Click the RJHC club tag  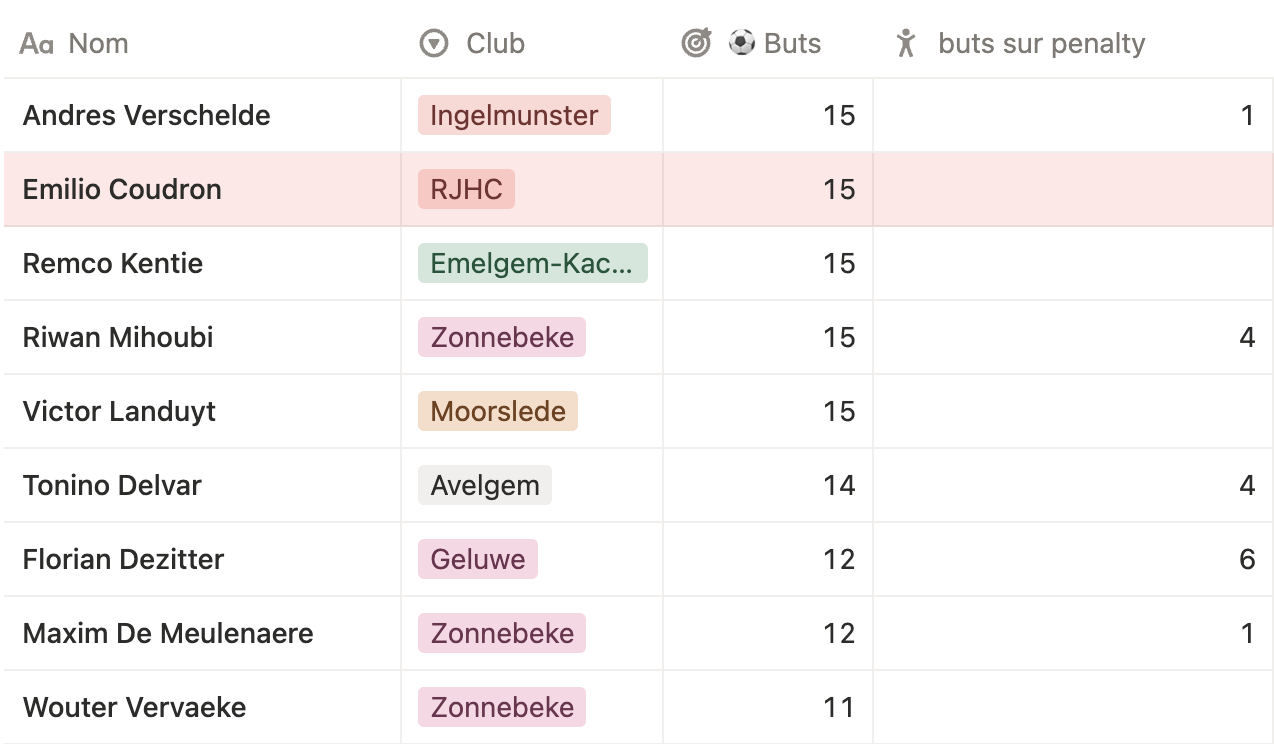(466, 189)
